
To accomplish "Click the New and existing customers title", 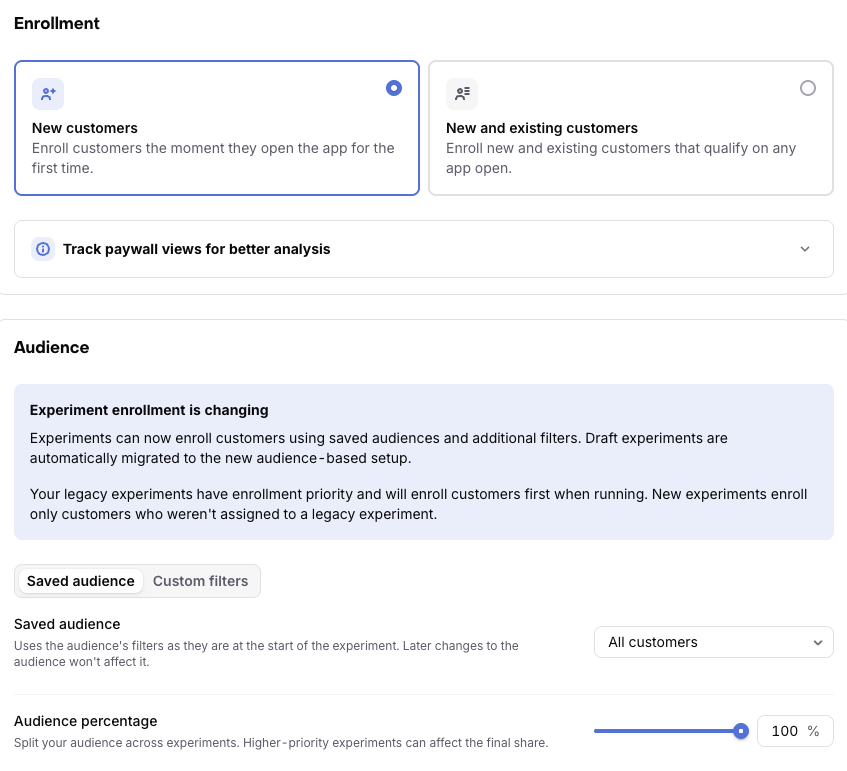I will tap(542, 128).
